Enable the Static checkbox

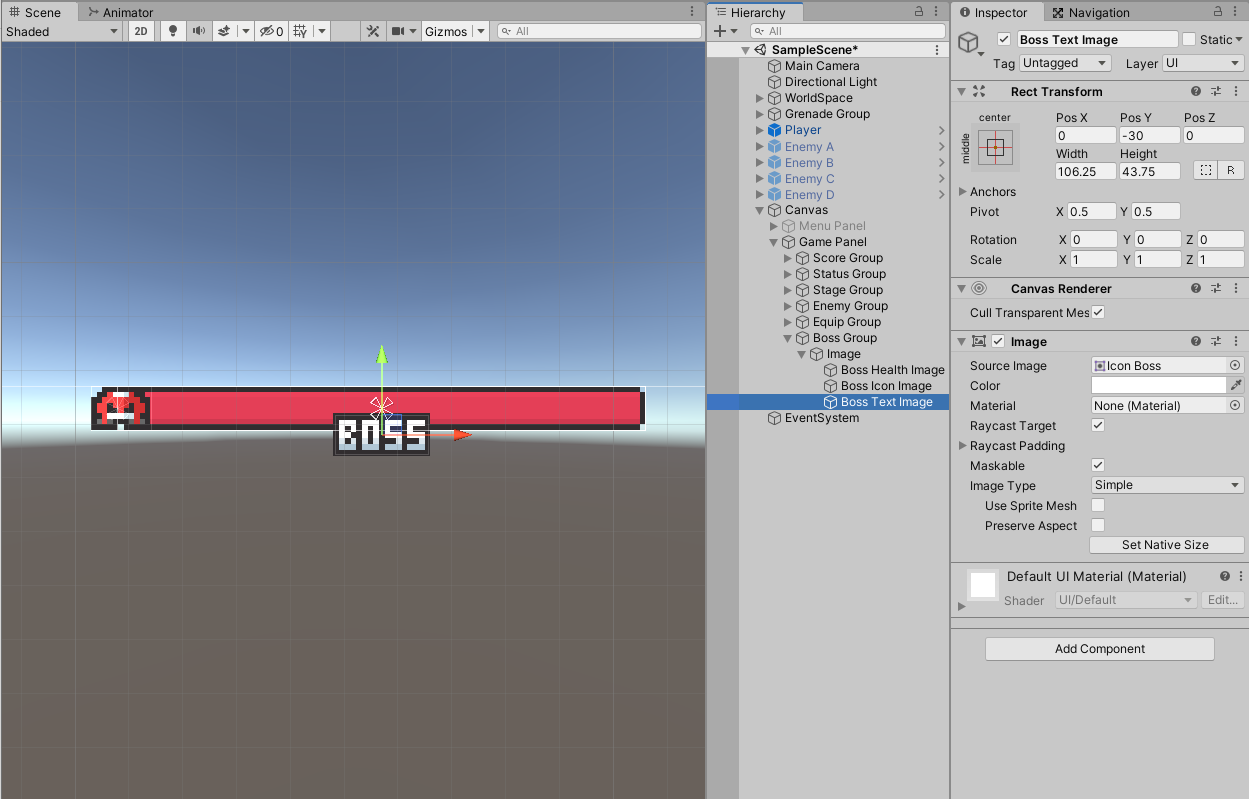(1189, 40)
